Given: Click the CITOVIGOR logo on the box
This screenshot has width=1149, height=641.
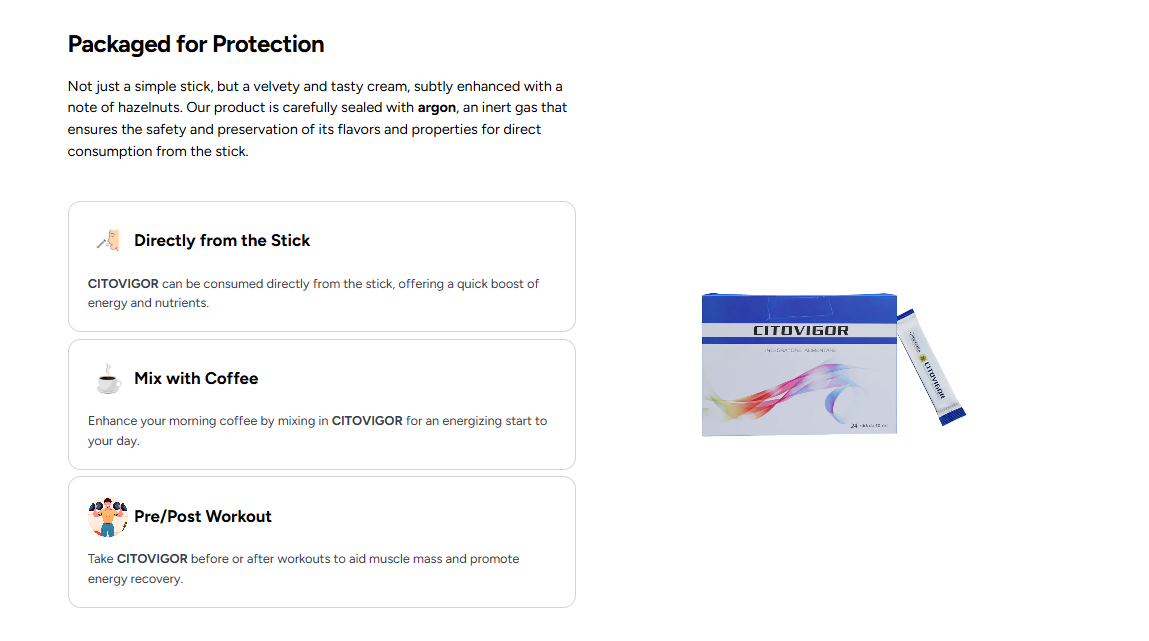Looking at the screenshot, I should click(800, 330).
